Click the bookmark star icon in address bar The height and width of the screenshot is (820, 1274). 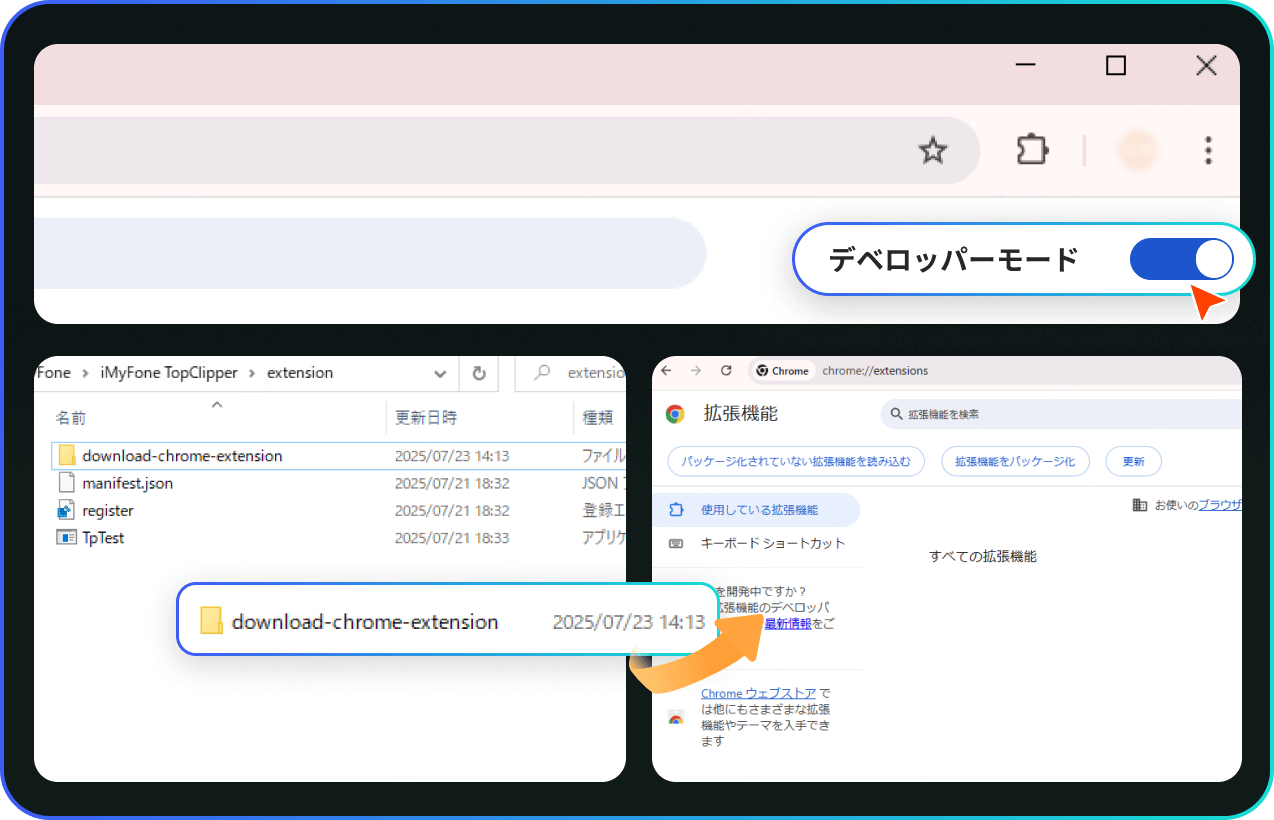pos(932,151)
